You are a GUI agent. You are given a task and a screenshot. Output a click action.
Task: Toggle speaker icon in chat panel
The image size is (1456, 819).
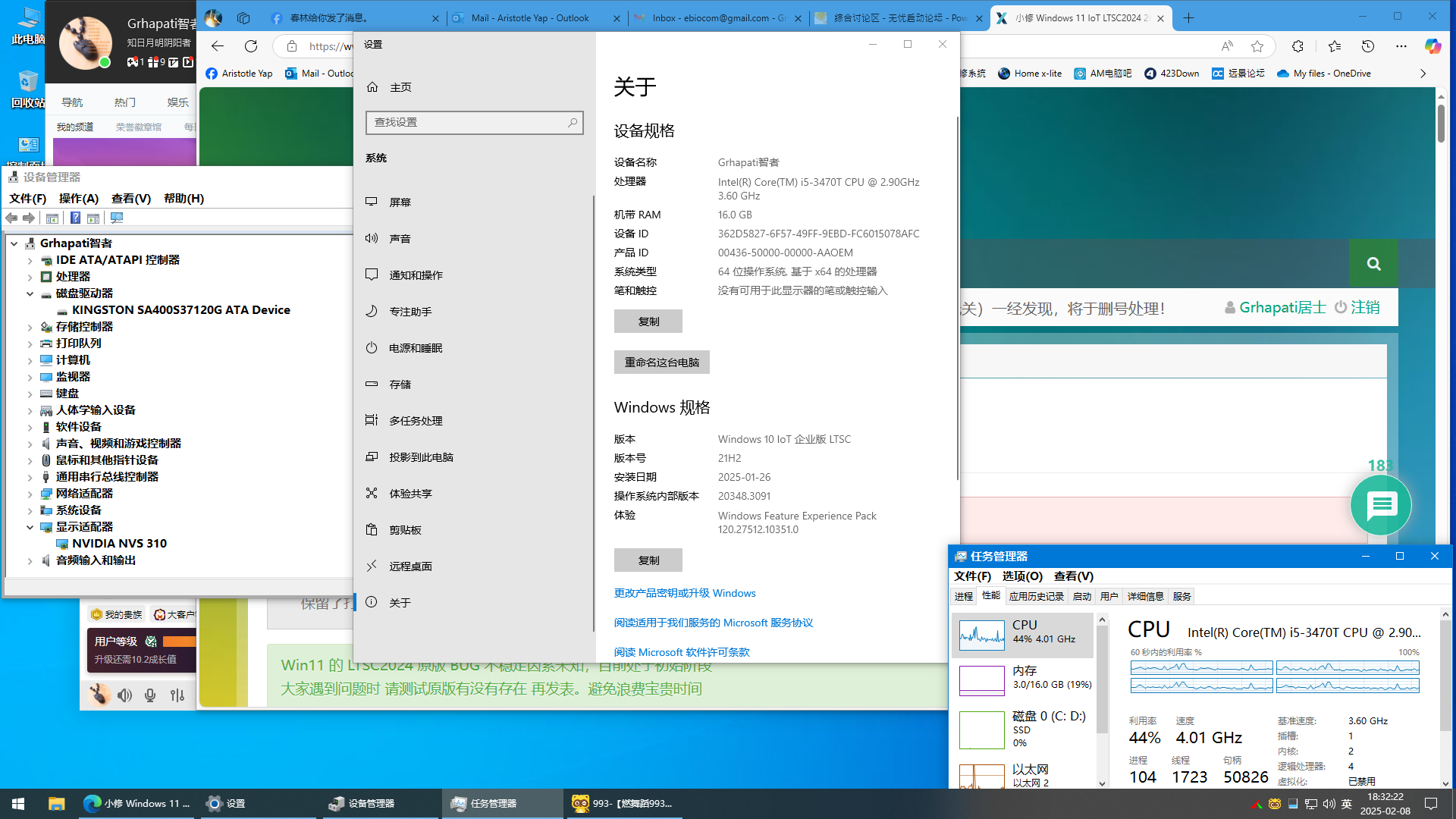[125, 695]
